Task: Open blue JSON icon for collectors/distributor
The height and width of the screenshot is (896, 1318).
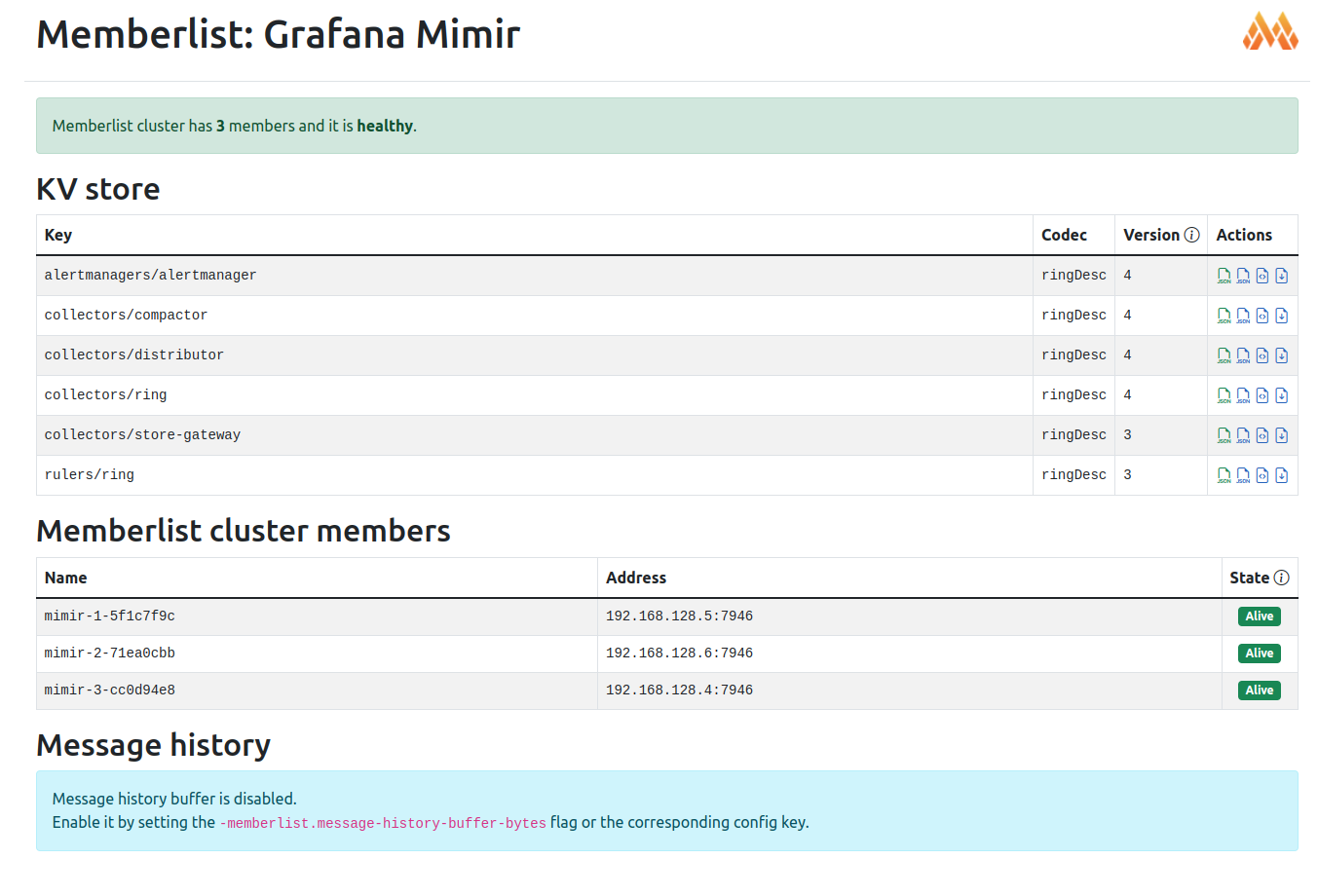Action: [x=1243, y=355]
